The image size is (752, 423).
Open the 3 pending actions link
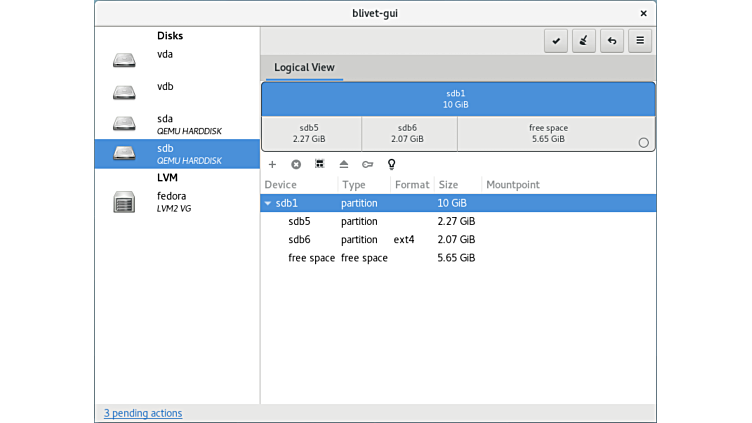click(x=143, y=413)
